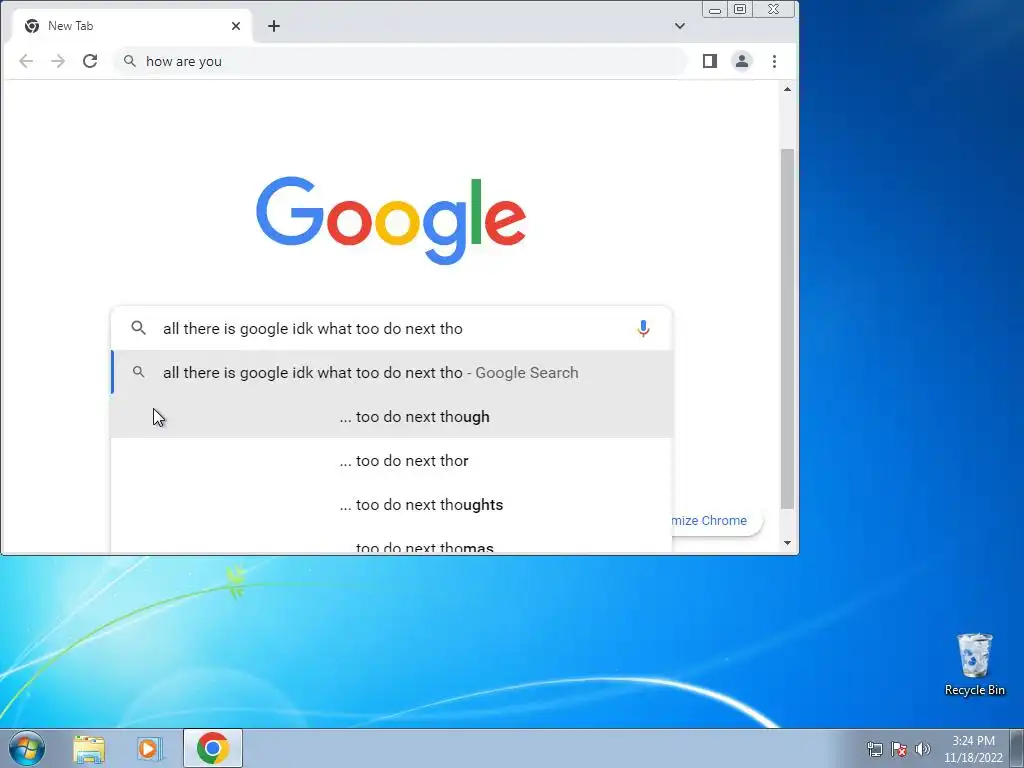This screenshot has width=1024, height=768.
Task: Minimize the Chrome window
Action: 715,9
